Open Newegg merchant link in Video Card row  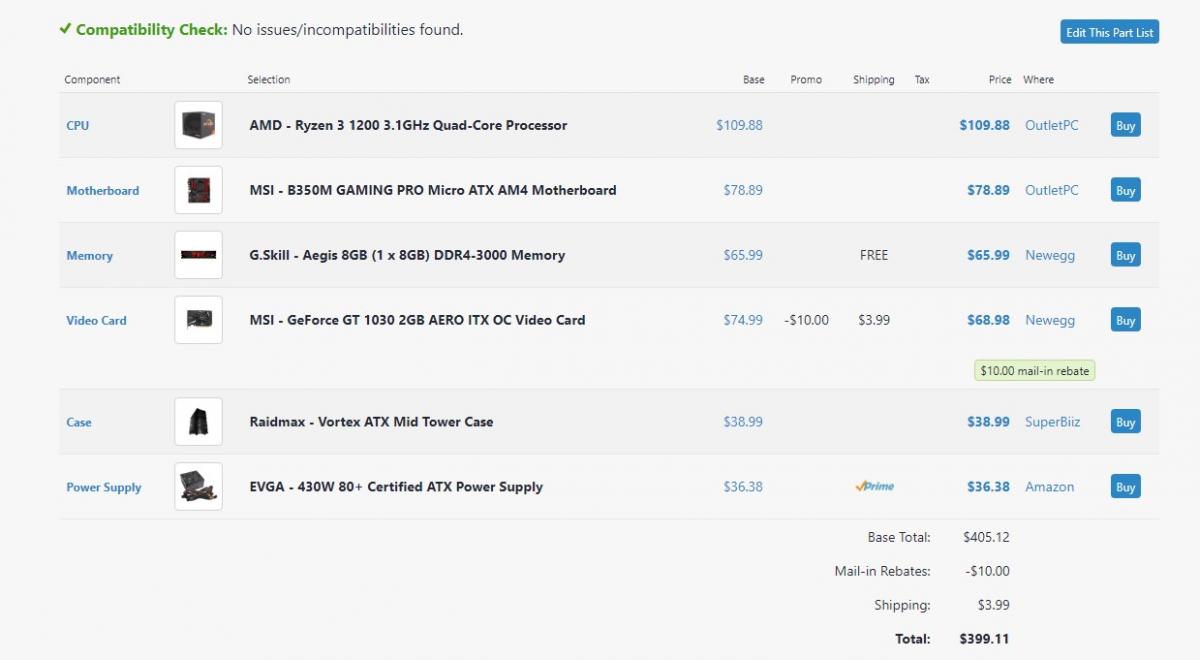coord(1050,320)
